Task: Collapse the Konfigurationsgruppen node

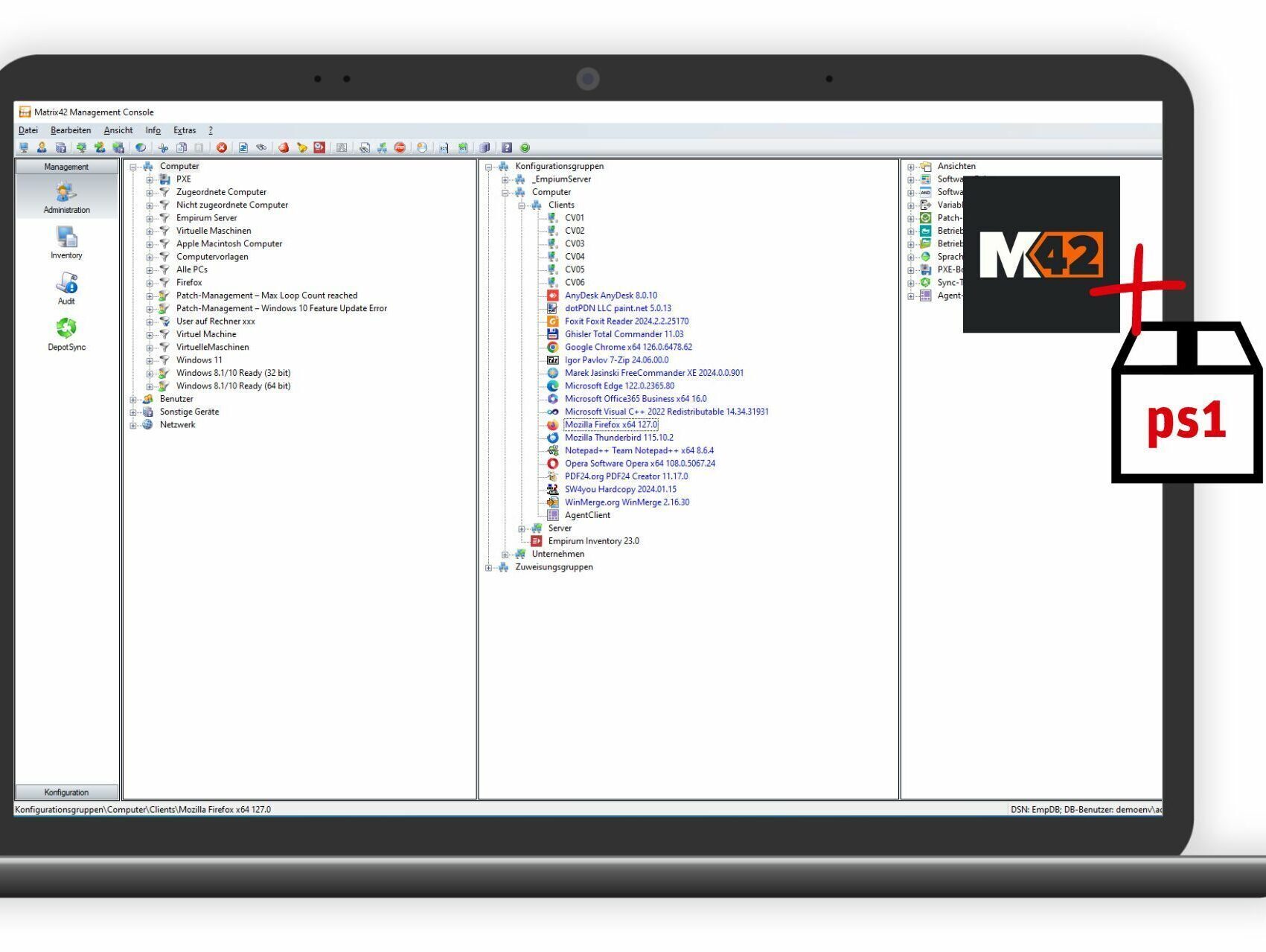Action: pyautogui.click(x=489, y=167)
